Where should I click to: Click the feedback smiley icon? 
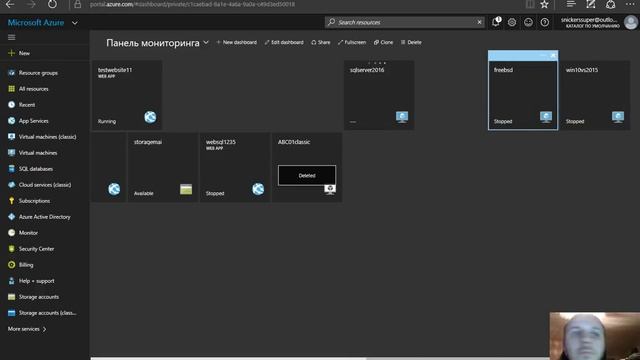point(528,22)
